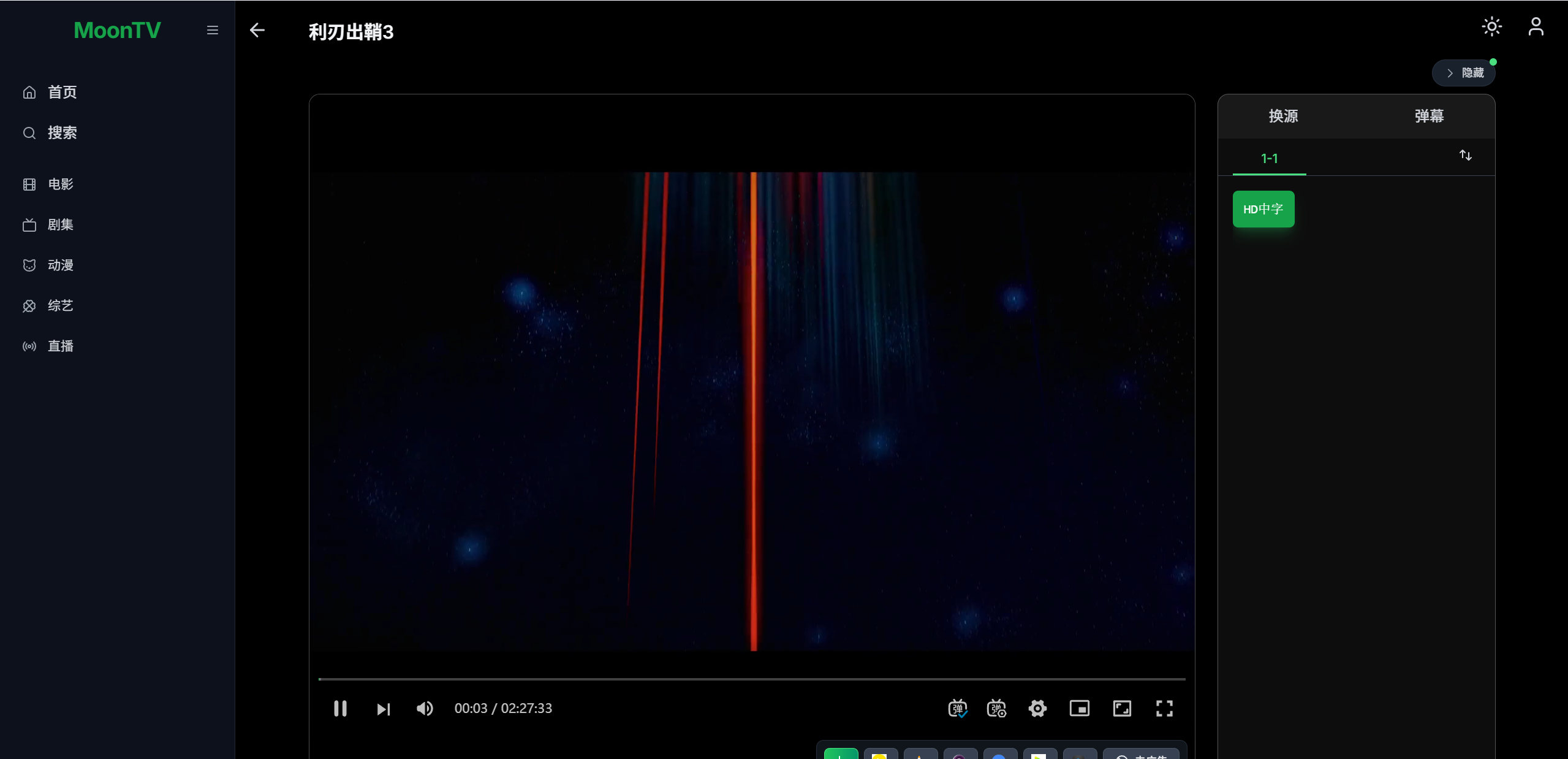Toggle light/dark theme sun icon
This screenshot has height=759, width=1568.
[1491, 27]
